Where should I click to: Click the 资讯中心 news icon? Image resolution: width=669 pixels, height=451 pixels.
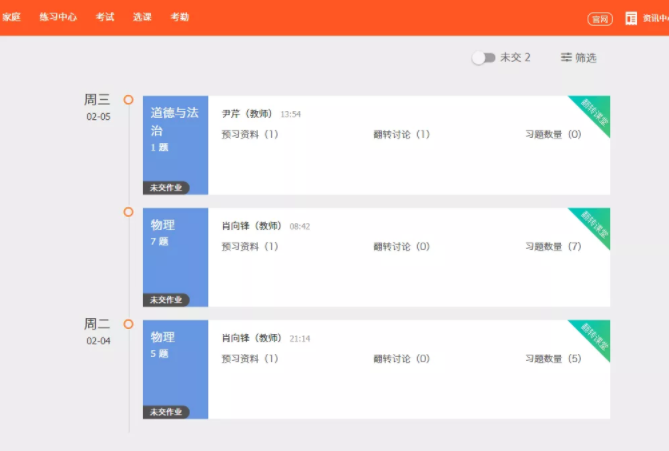click(x=631, y=18)
